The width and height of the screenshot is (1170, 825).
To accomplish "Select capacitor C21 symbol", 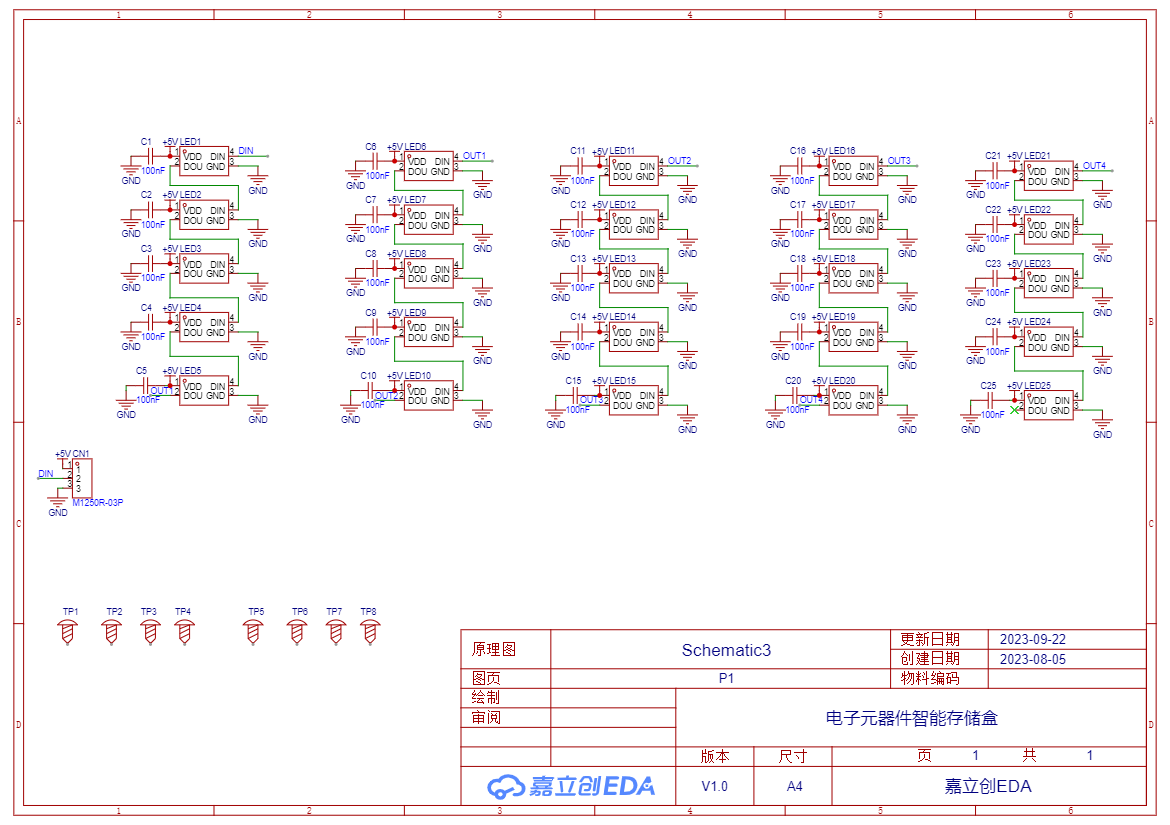I will pos(995,171).
